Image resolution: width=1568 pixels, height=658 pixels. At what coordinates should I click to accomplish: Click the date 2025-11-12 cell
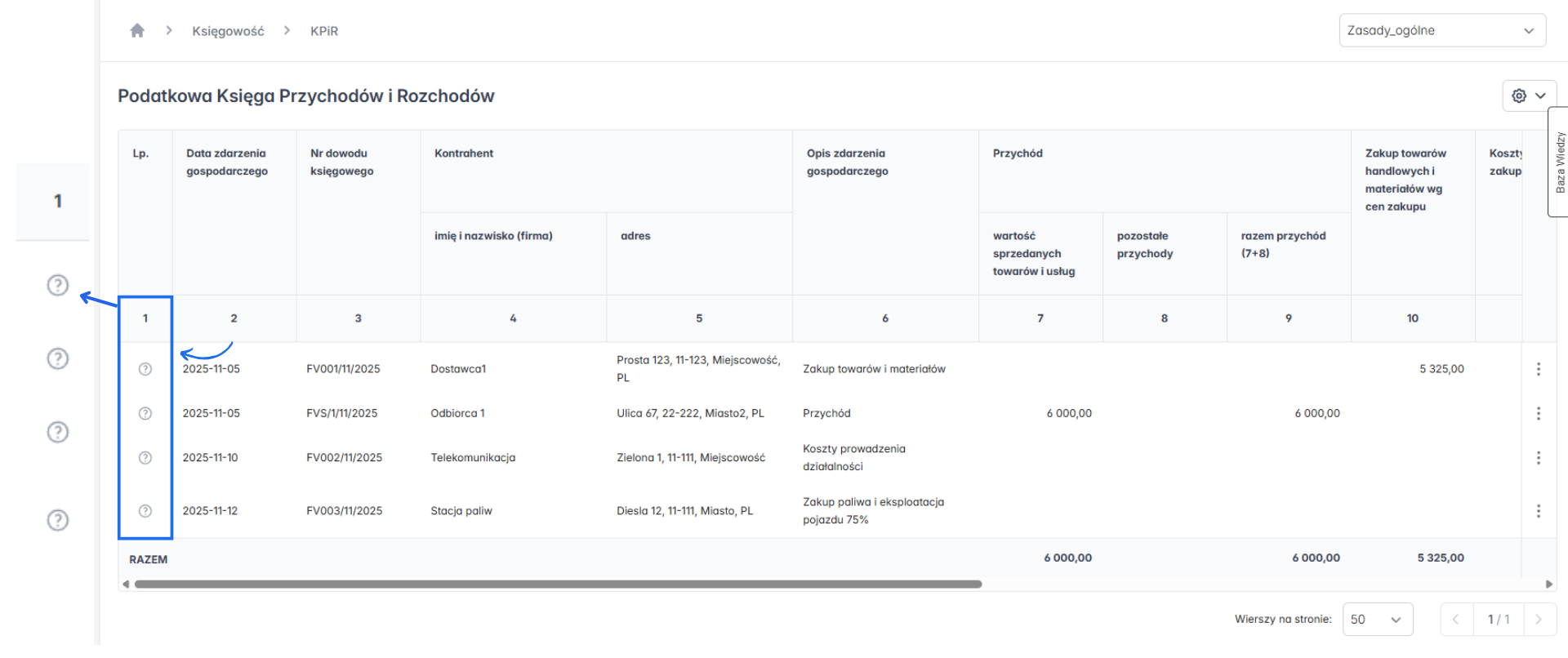210,511
